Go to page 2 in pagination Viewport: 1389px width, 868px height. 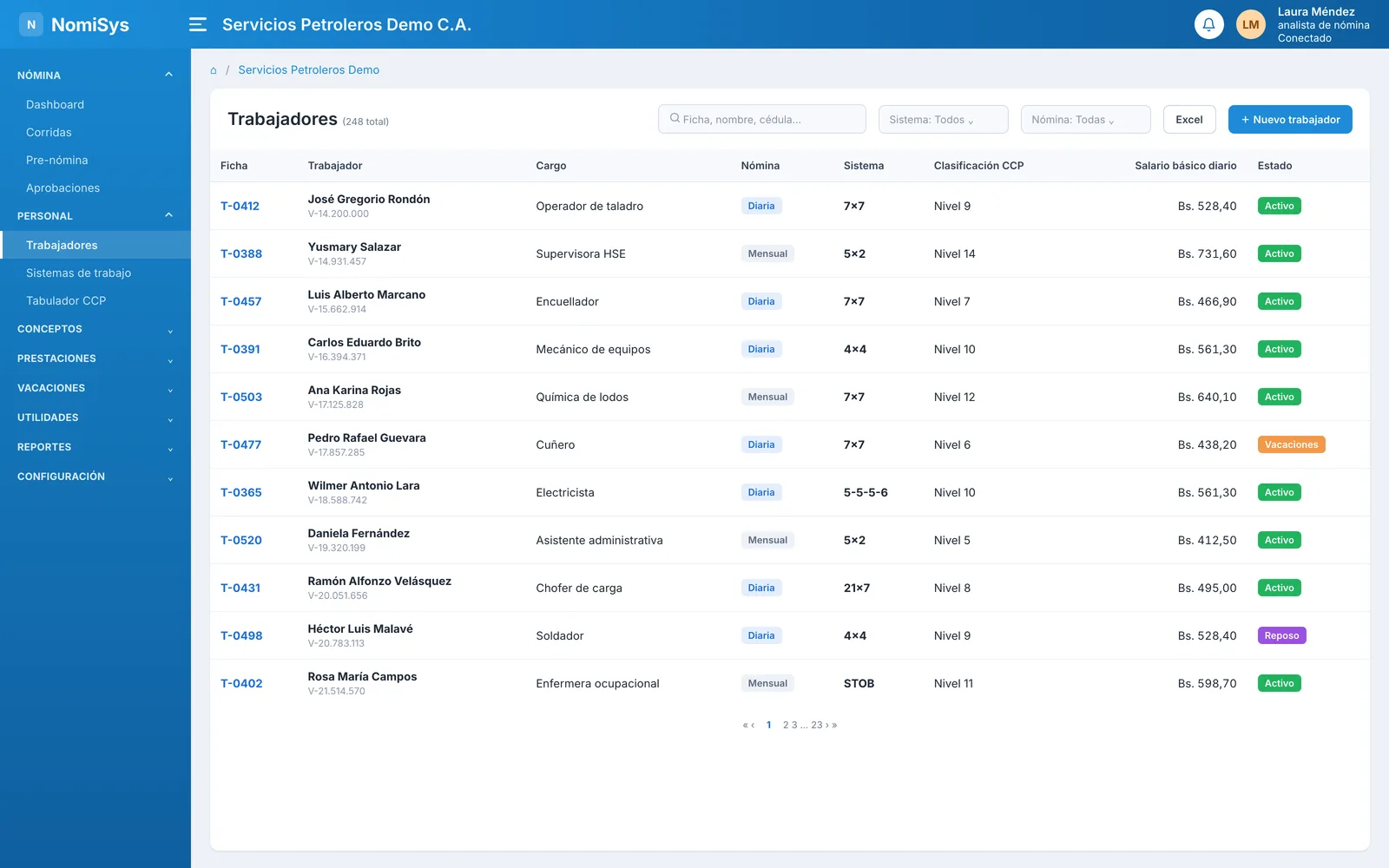(786, 725)
